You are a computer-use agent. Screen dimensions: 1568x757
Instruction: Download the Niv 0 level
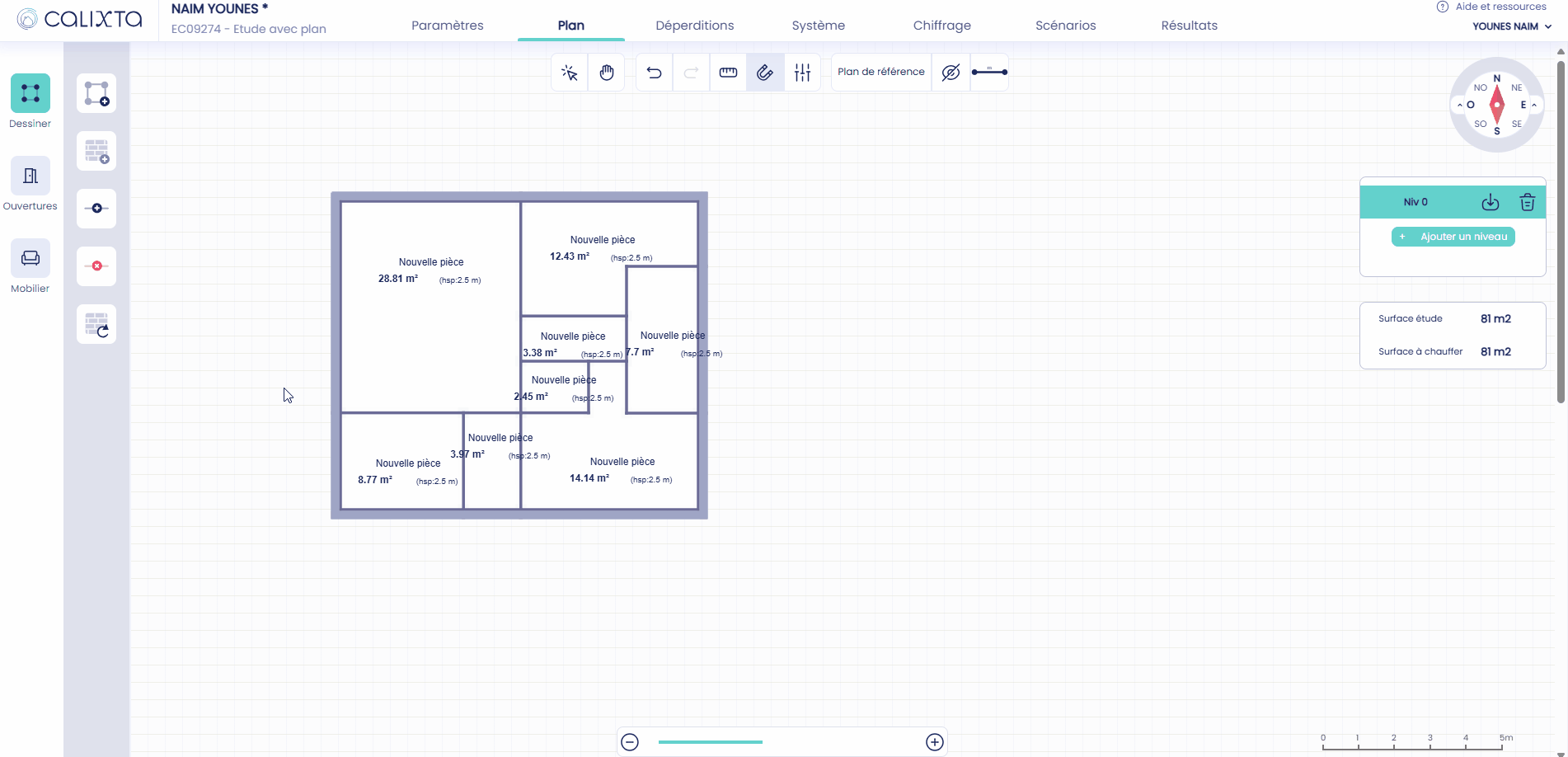tap(1491, 202)
